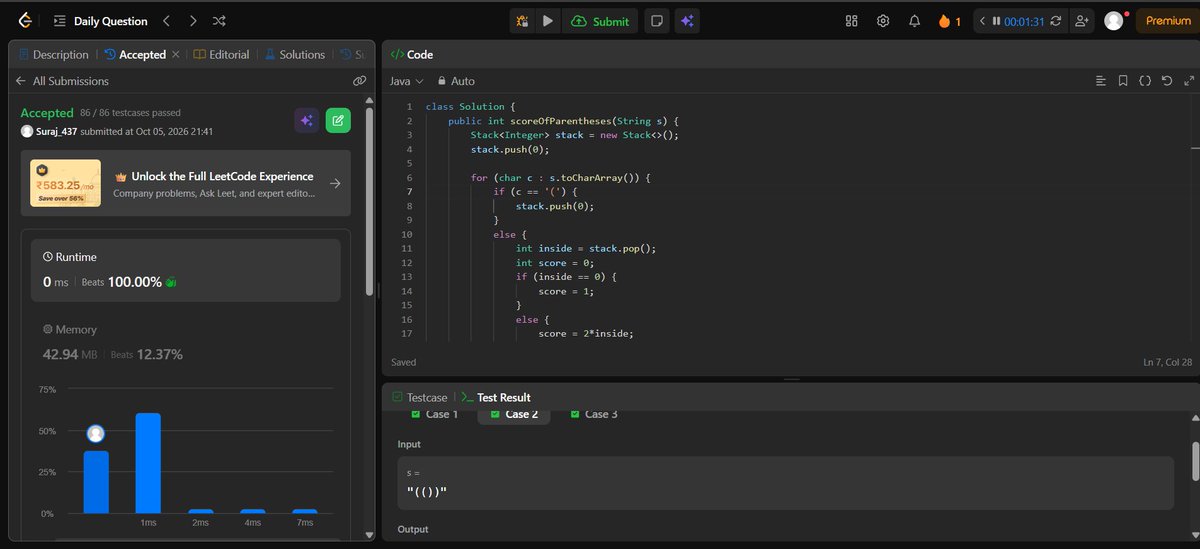This screenshot has width=1200, height=549.
Task: Click the premium banner arrow
Action: coord(335,184)
